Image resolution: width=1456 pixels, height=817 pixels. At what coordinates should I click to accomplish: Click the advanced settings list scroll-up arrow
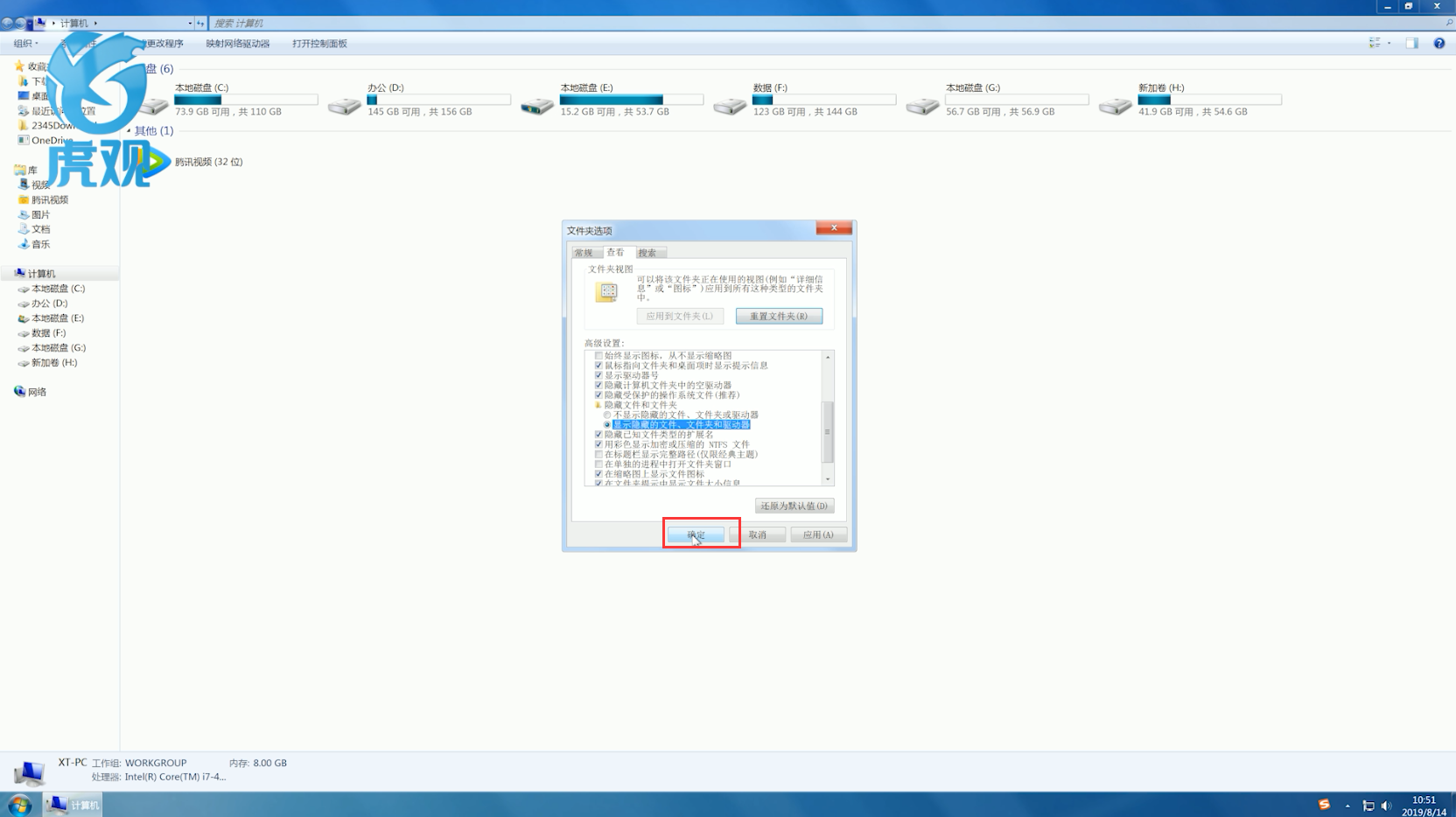[x=828, y=357]
